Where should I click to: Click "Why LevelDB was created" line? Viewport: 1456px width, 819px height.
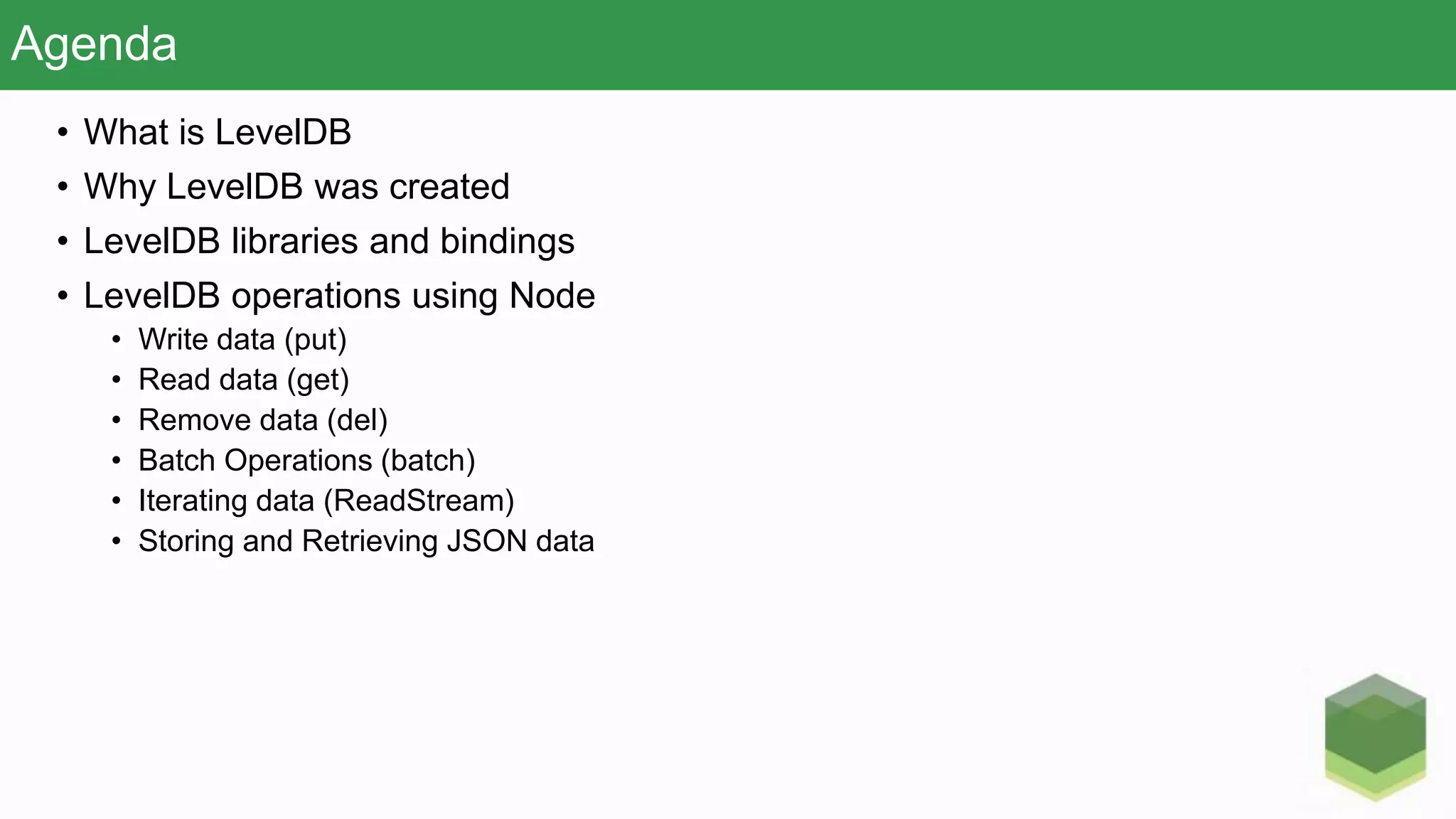(x=296, y=187)
